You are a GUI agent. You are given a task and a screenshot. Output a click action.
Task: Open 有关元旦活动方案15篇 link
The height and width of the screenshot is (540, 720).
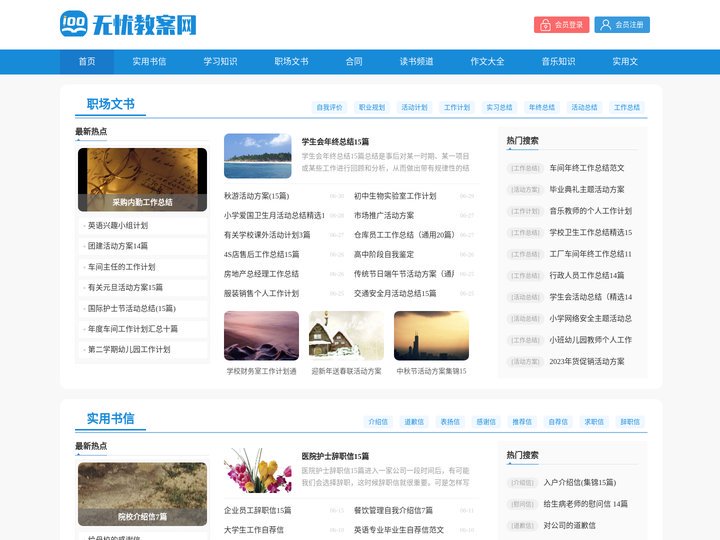[x=125, y=287]
